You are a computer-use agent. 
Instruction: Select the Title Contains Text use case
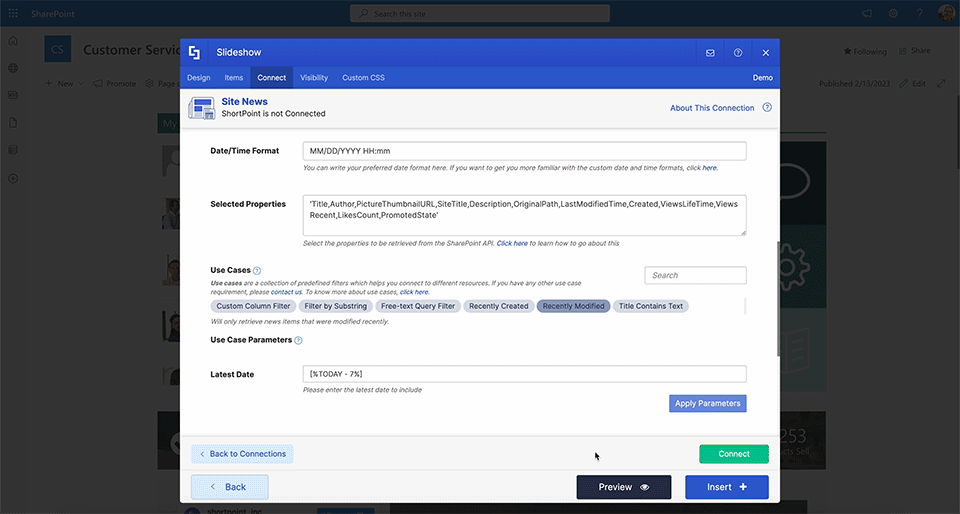pos(651,306)
